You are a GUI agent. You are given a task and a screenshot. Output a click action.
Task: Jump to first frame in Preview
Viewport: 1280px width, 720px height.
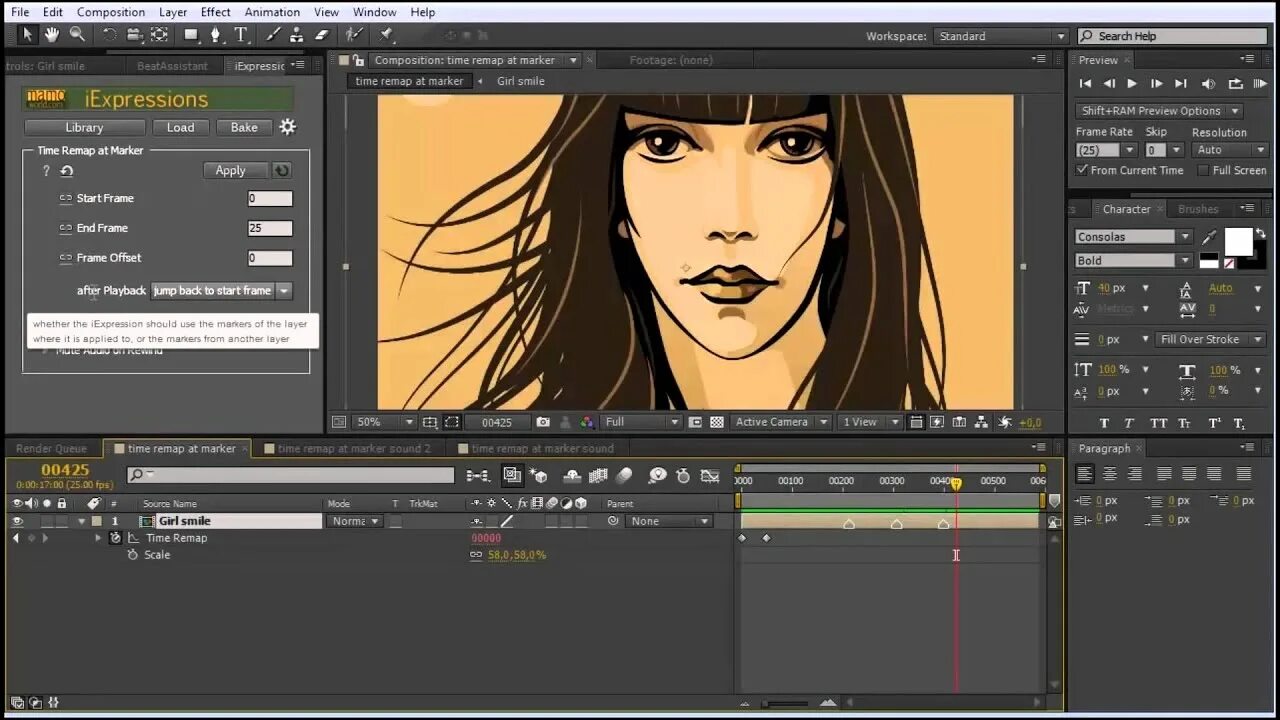(1085, 84)
